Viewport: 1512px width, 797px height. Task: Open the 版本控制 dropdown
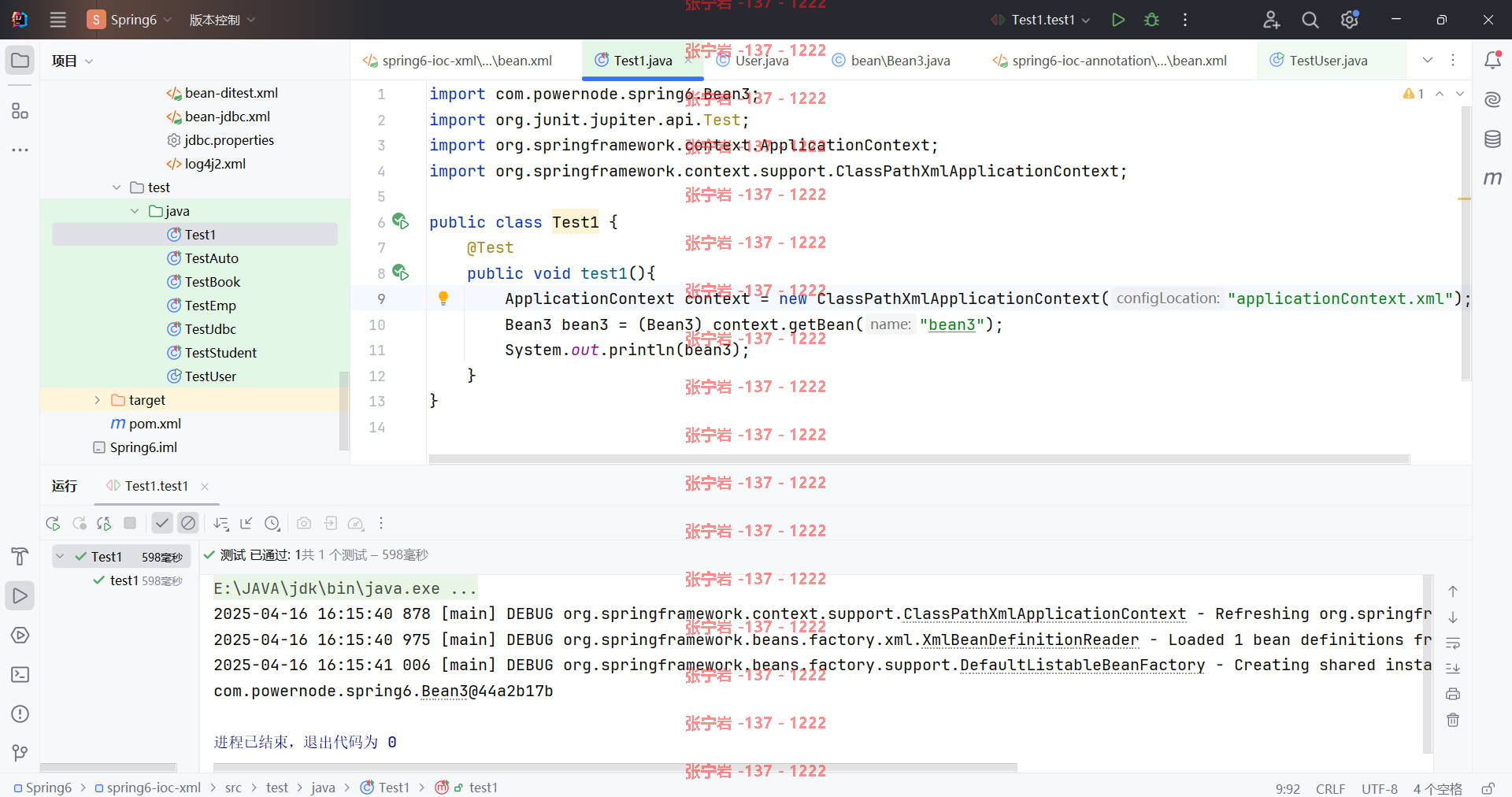222,20
